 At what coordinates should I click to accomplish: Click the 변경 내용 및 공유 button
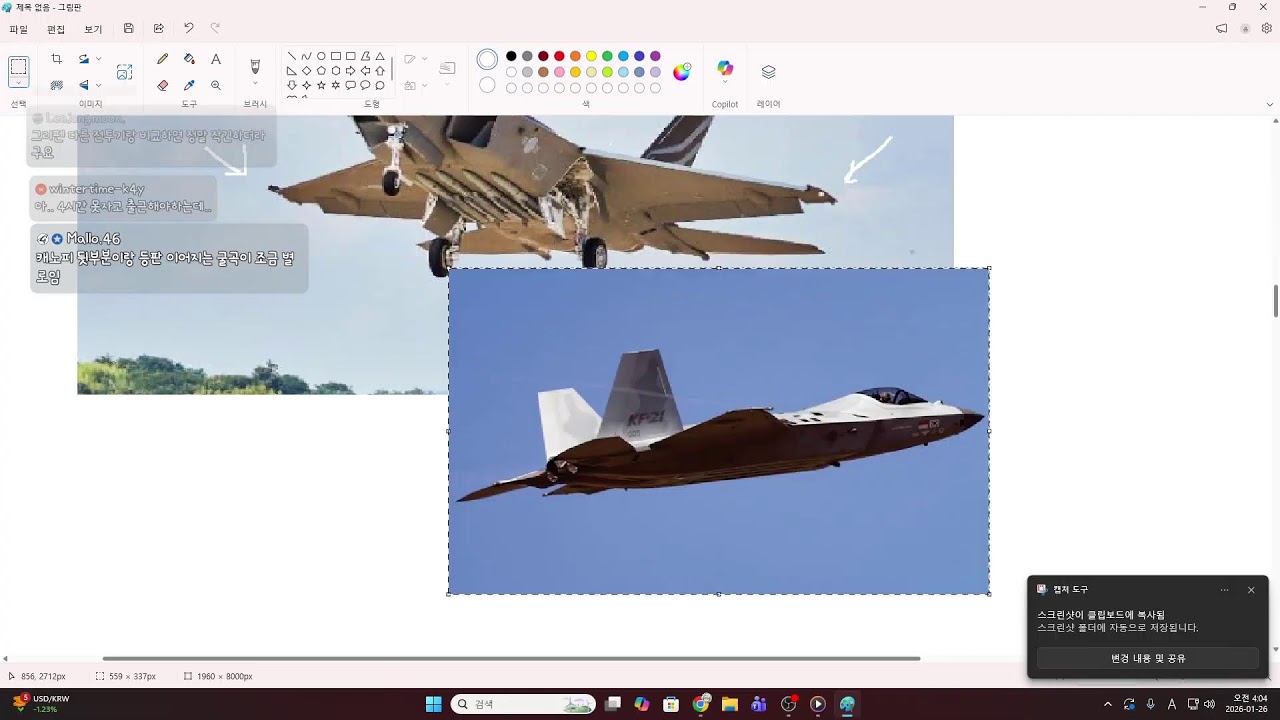coord(1148,658)
